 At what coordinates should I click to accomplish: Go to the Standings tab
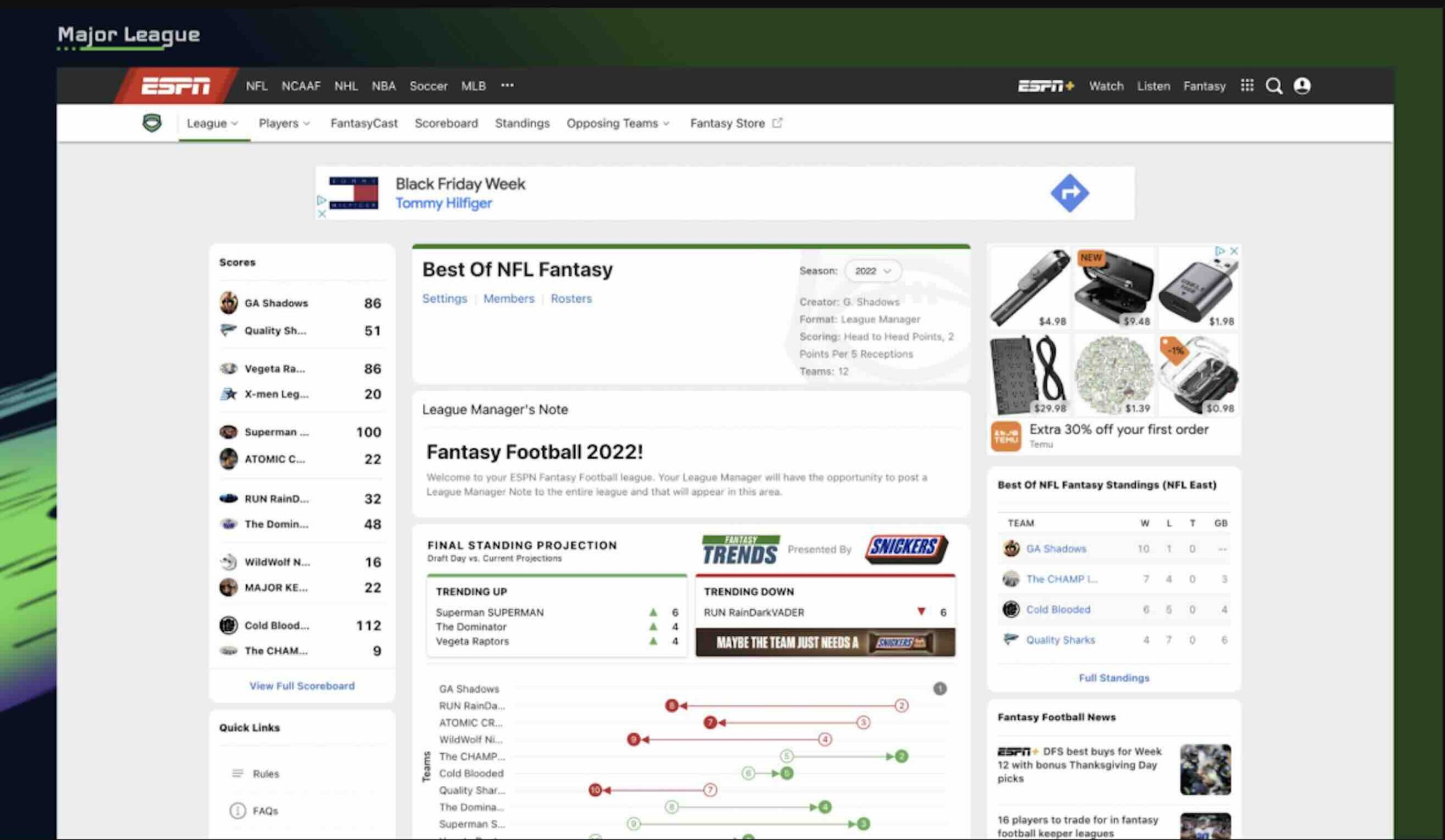click(522, 123)
